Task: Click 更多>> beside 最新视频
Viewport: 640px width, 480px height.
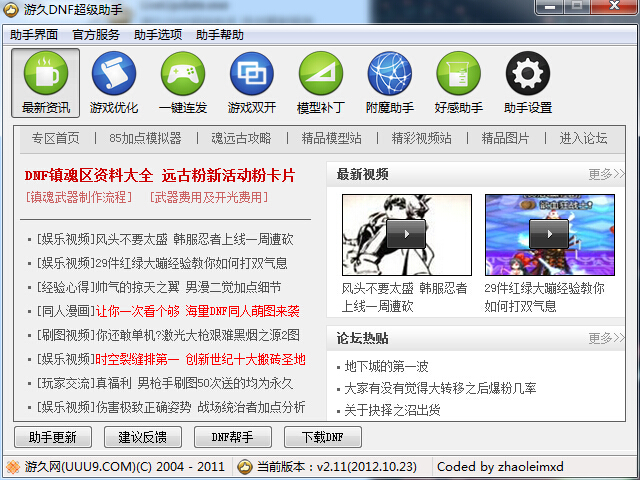Action: pos(606,174)
